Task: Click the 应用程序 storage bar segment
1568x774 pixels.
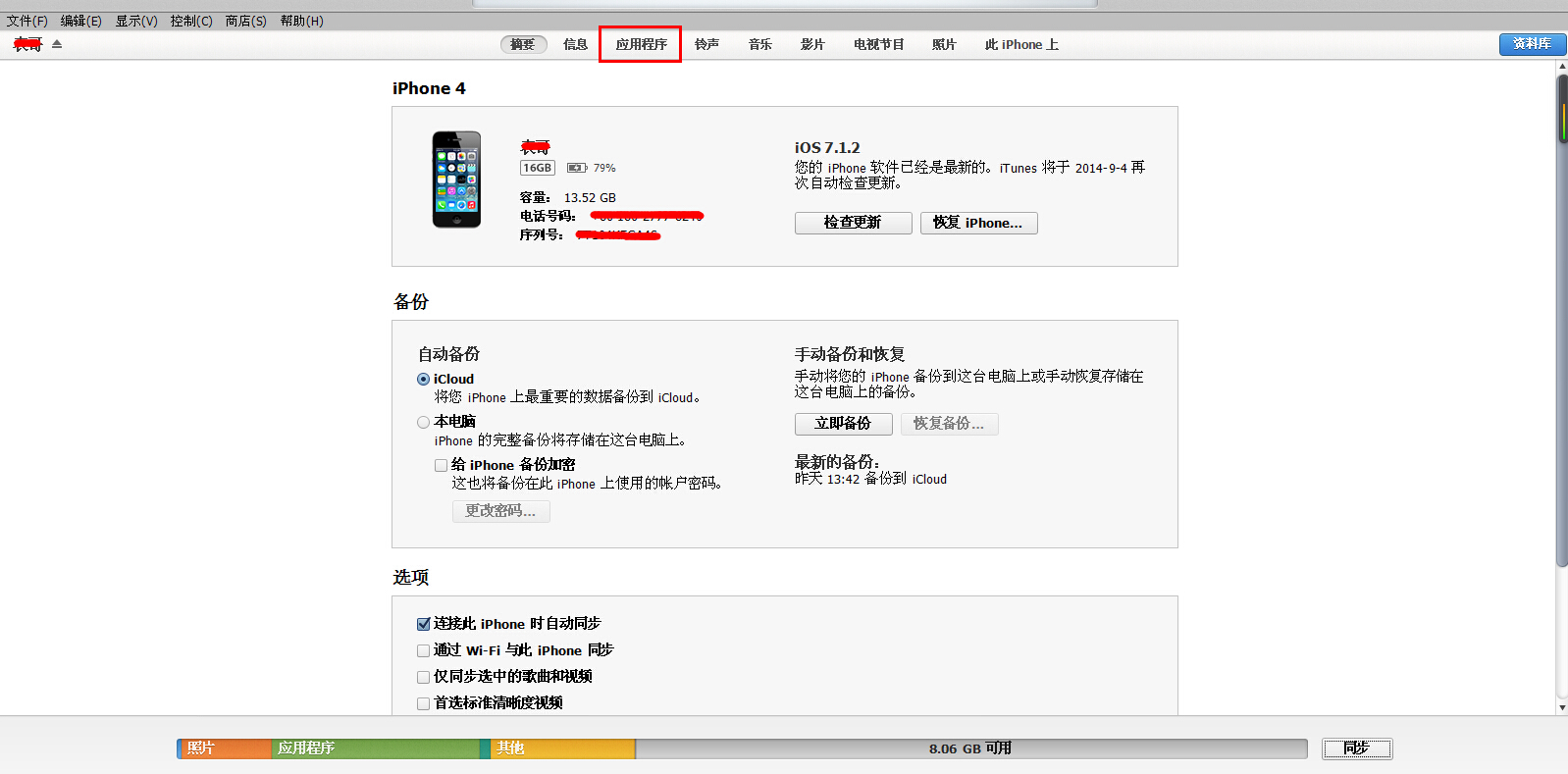Action: click(376, 748)
